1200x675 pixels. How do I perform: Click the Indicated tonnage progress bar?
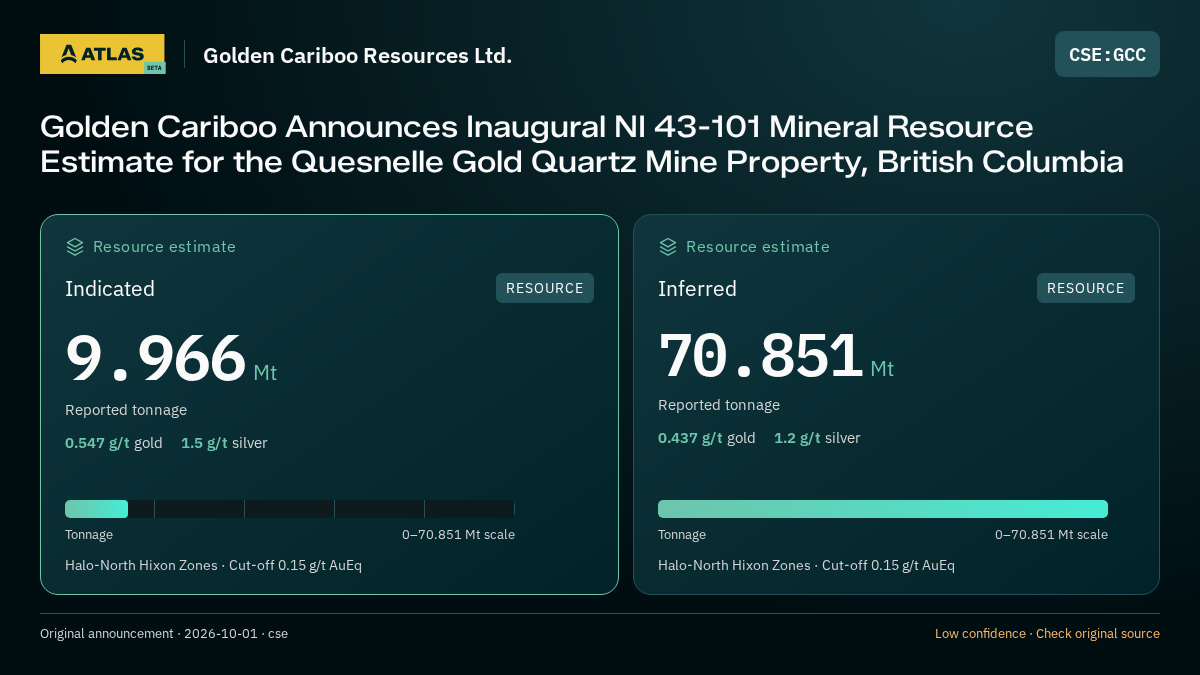(x=290, y=509)
